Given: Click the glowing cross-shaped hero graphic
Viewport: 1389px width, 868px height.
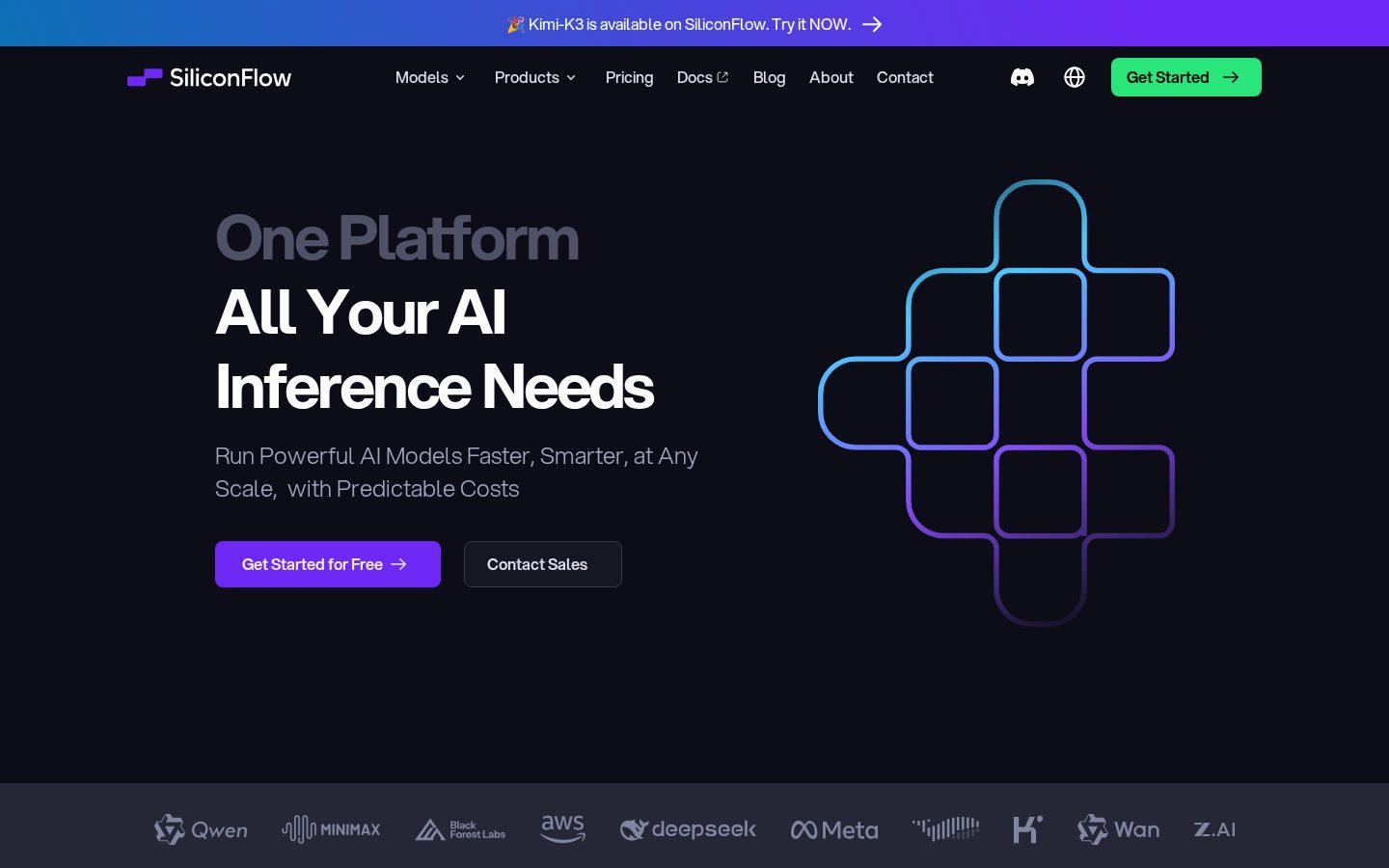Looking at the screenshot, I should point(996,403).
